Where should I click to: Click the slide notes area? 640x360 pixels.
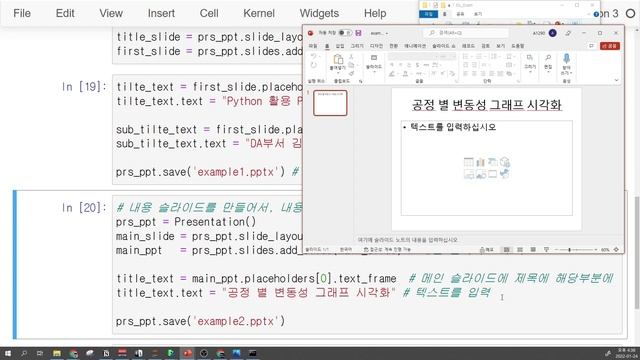[408, 240]
